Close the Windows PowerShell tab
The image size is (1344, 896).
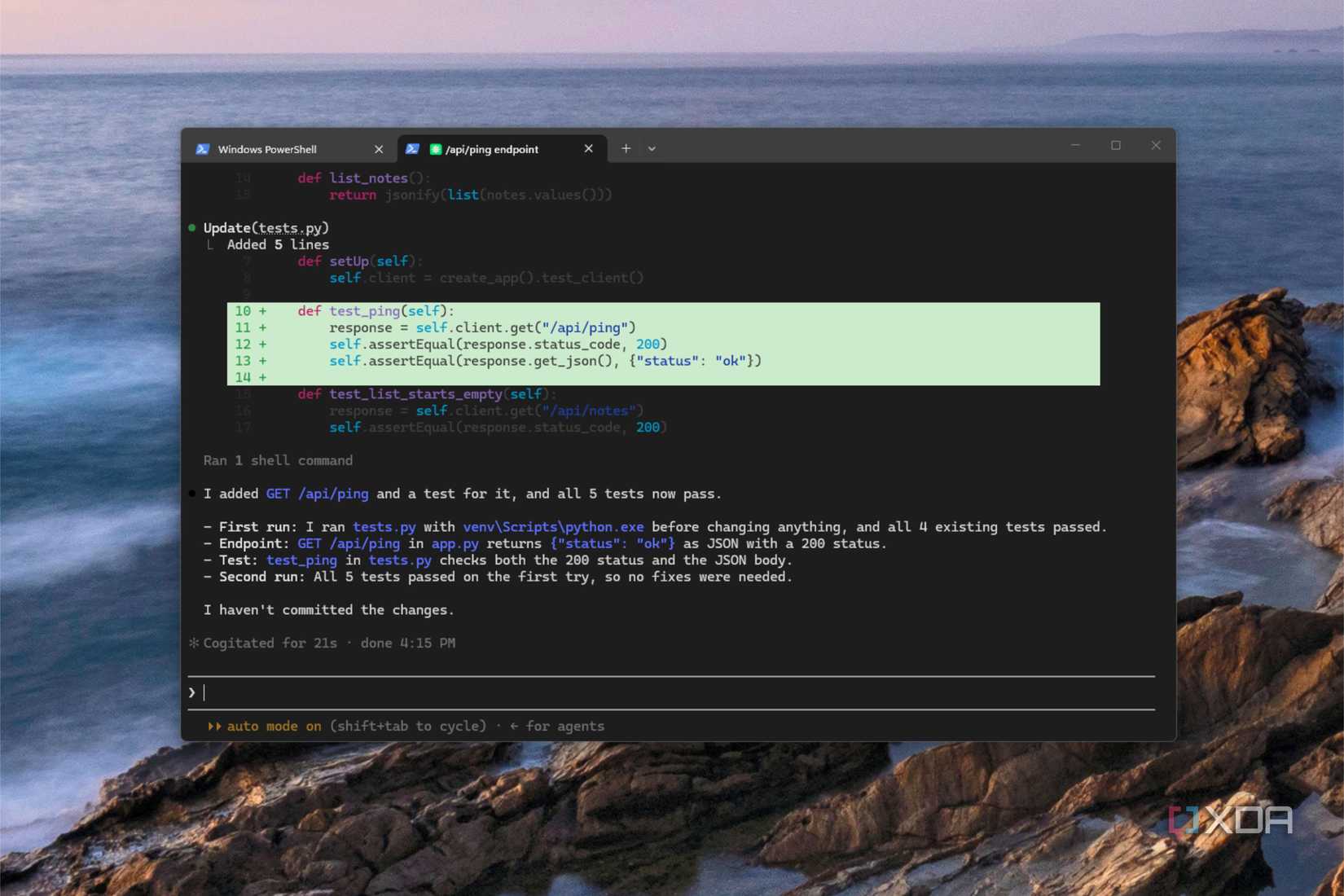click(x=379, y=149)
